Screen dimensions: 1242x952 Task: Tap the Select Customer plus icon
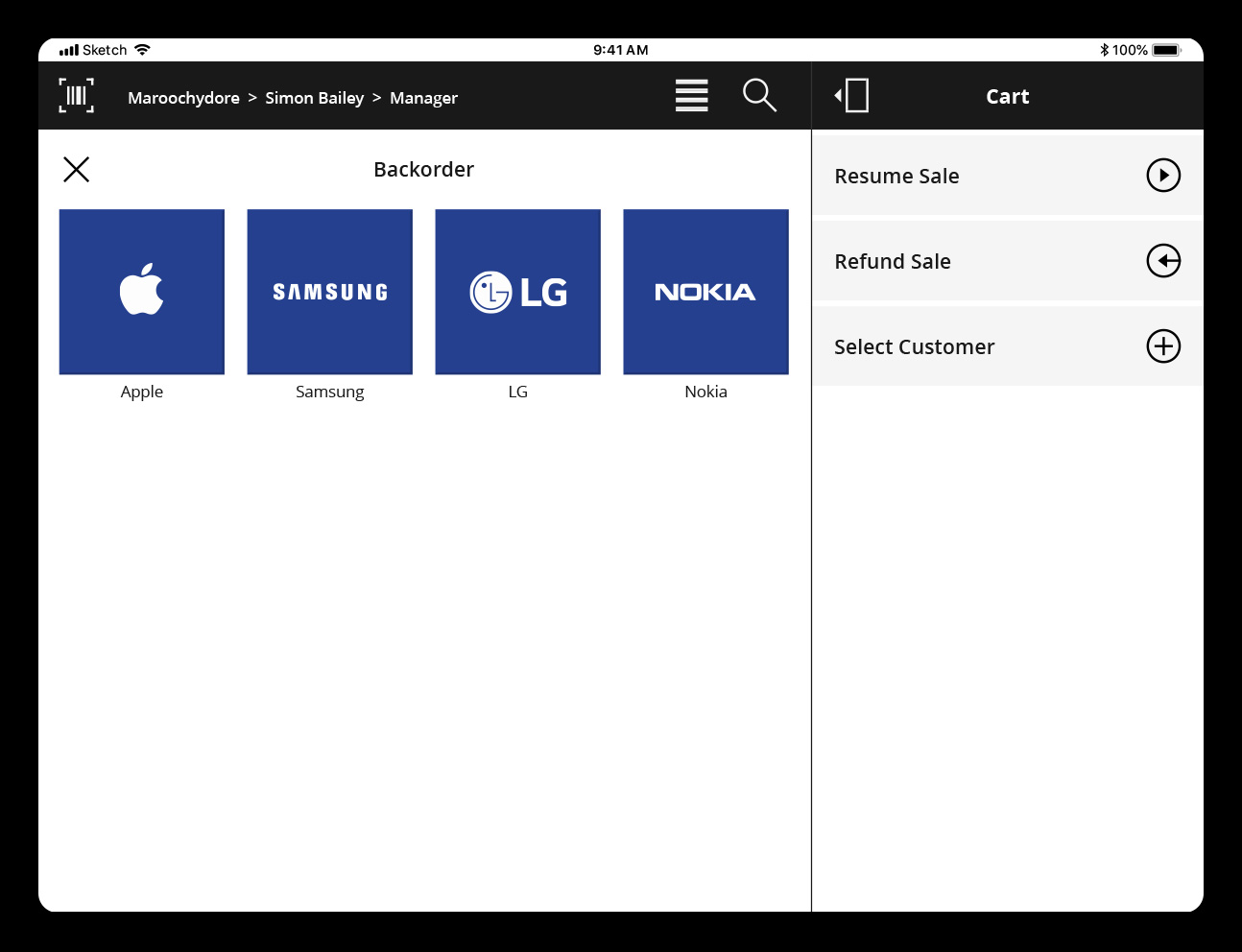[x=1163, y=346]
